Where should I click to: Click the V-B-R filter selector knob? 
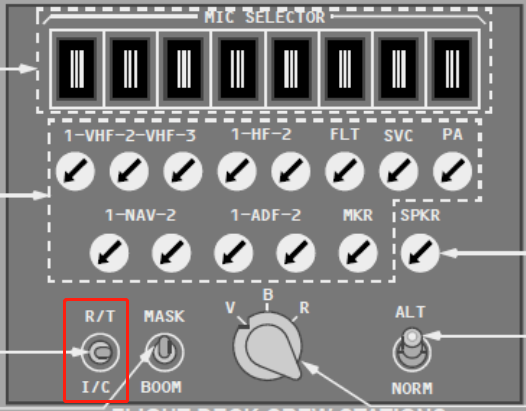(268, 347)
